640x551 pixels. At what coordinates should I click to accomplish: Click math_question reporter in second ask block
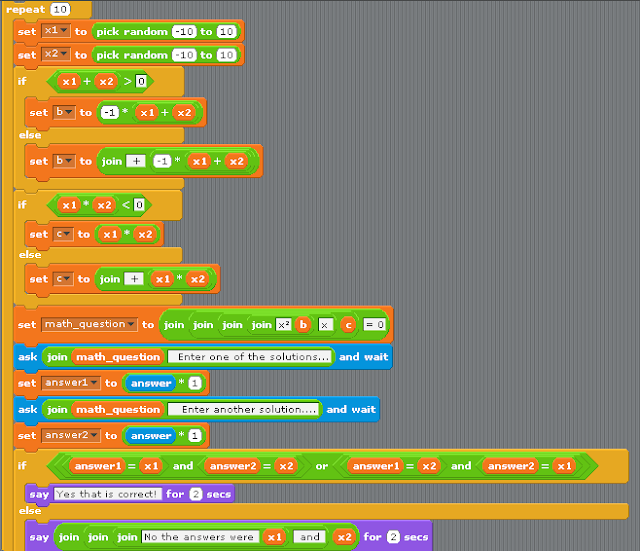point(118,410)
